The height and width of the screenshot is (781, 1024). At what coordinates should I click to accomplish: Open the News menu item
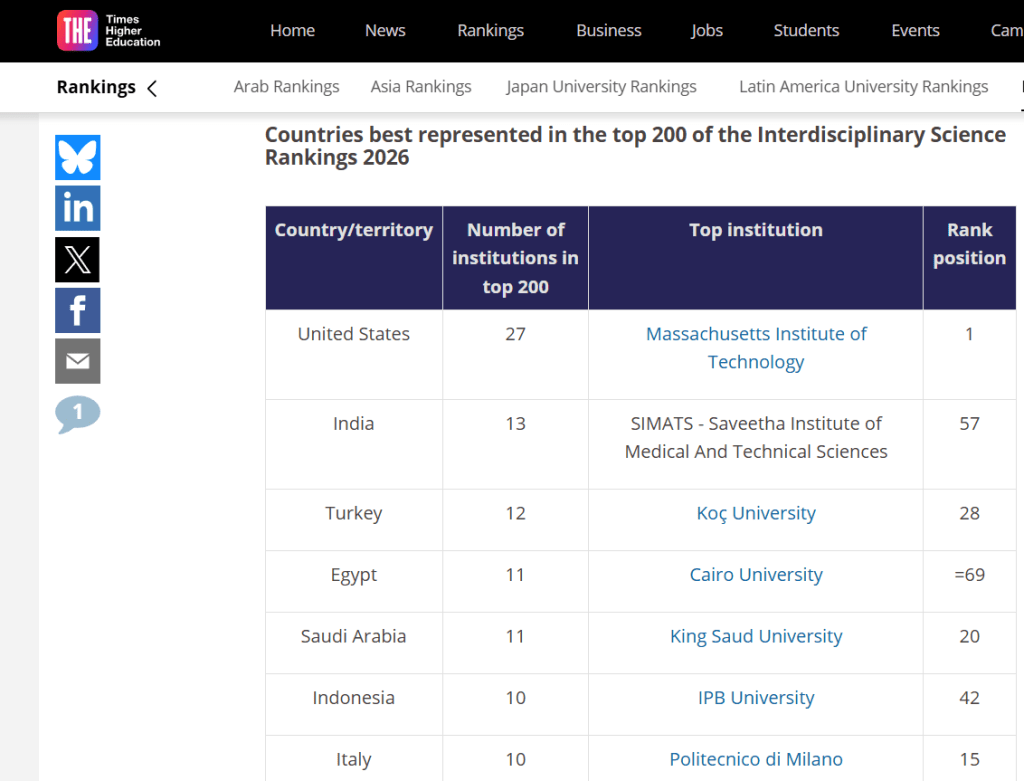coord(385,30)
